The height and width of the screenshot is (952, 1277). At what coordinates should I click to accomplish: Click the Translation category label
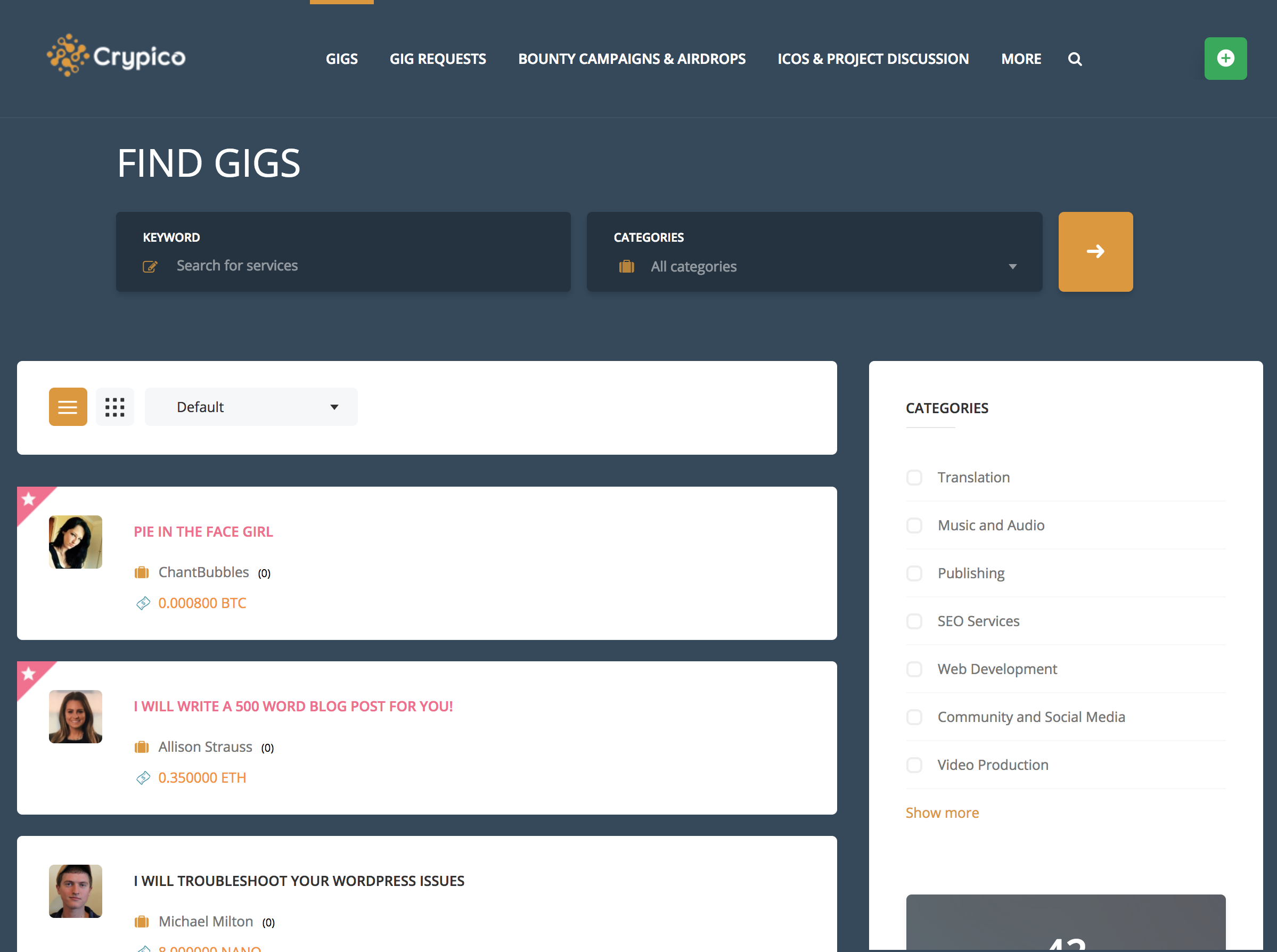(x=973, y=477)
